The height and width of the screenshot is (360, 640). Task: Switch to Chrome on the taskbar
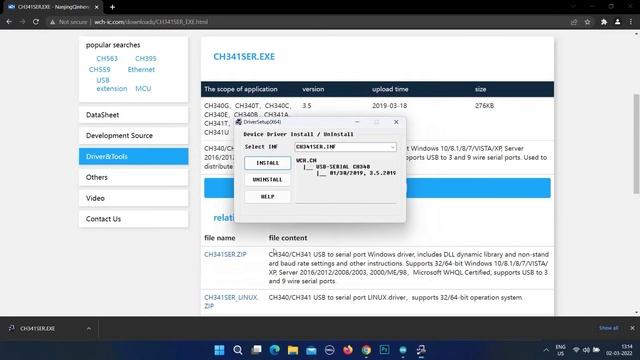[x=366, y=350]
